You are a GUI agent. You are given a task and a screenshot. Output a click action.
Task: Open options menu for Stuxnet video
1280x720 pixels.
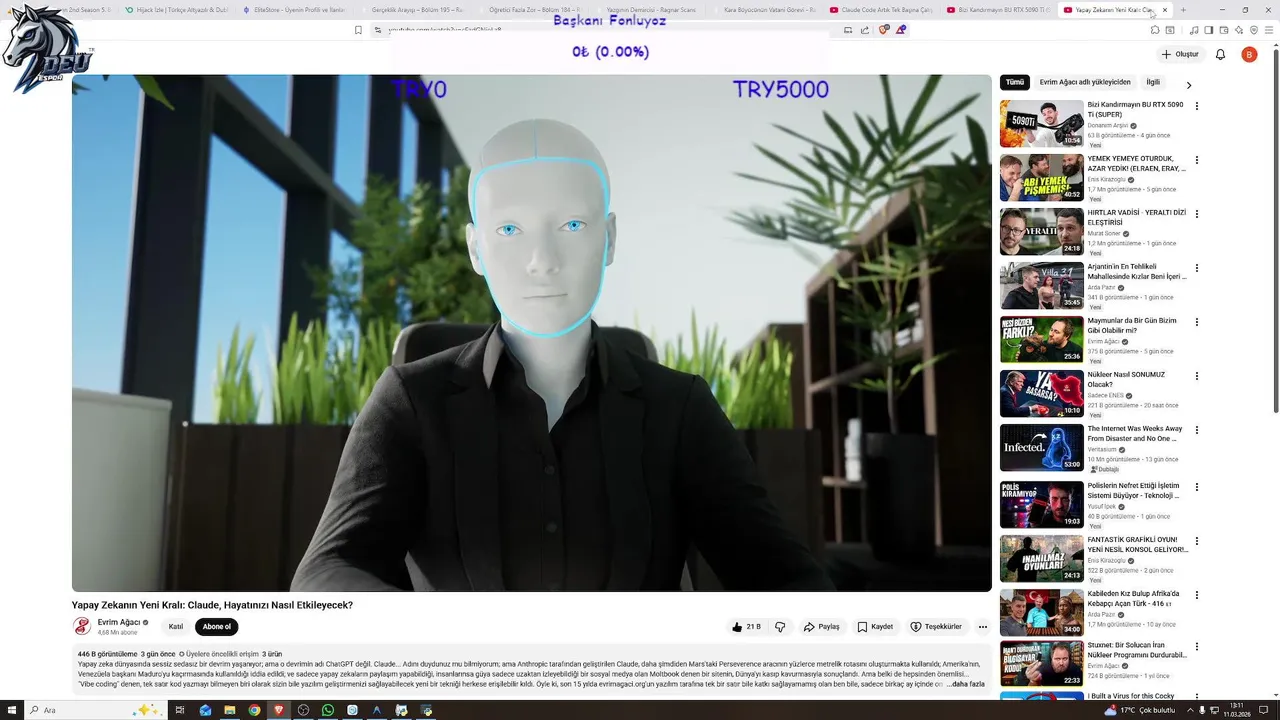tap(1197, 647)
